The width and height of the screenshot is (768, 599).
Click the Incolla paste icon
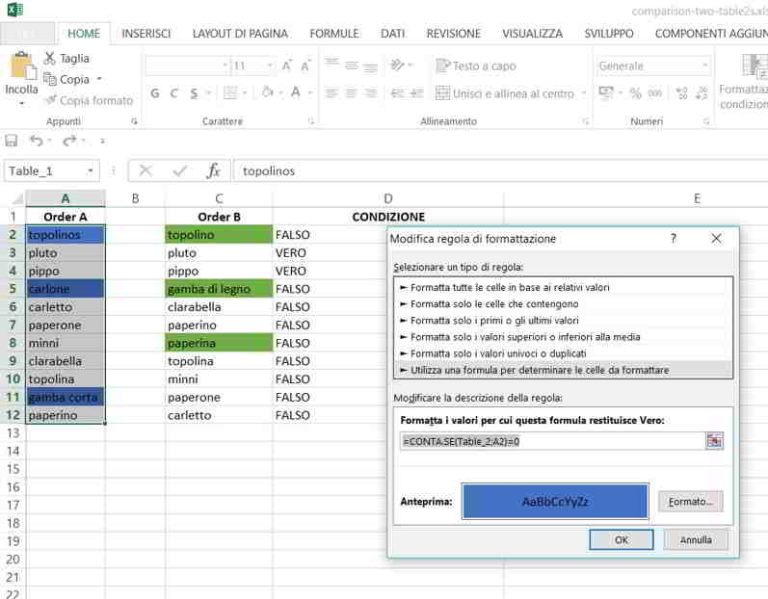[22, 67]
